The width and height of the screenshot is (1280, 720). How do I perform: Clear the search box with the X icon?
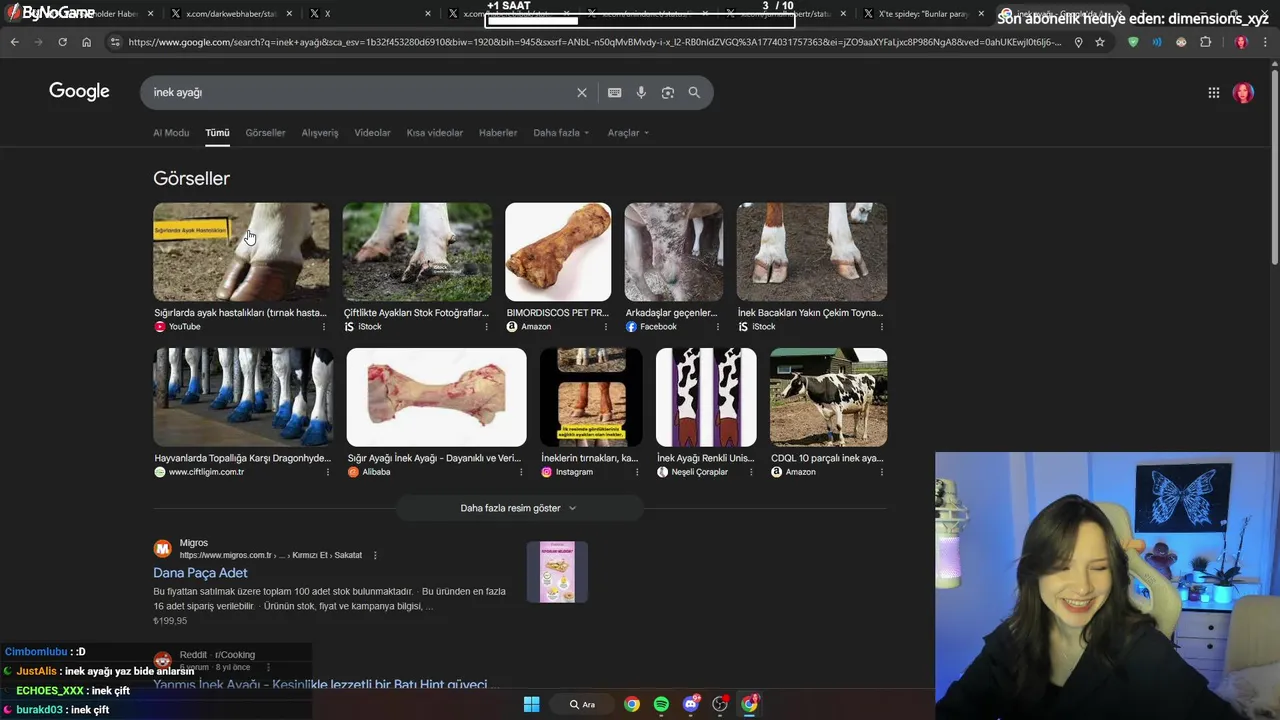click(582, 92)
